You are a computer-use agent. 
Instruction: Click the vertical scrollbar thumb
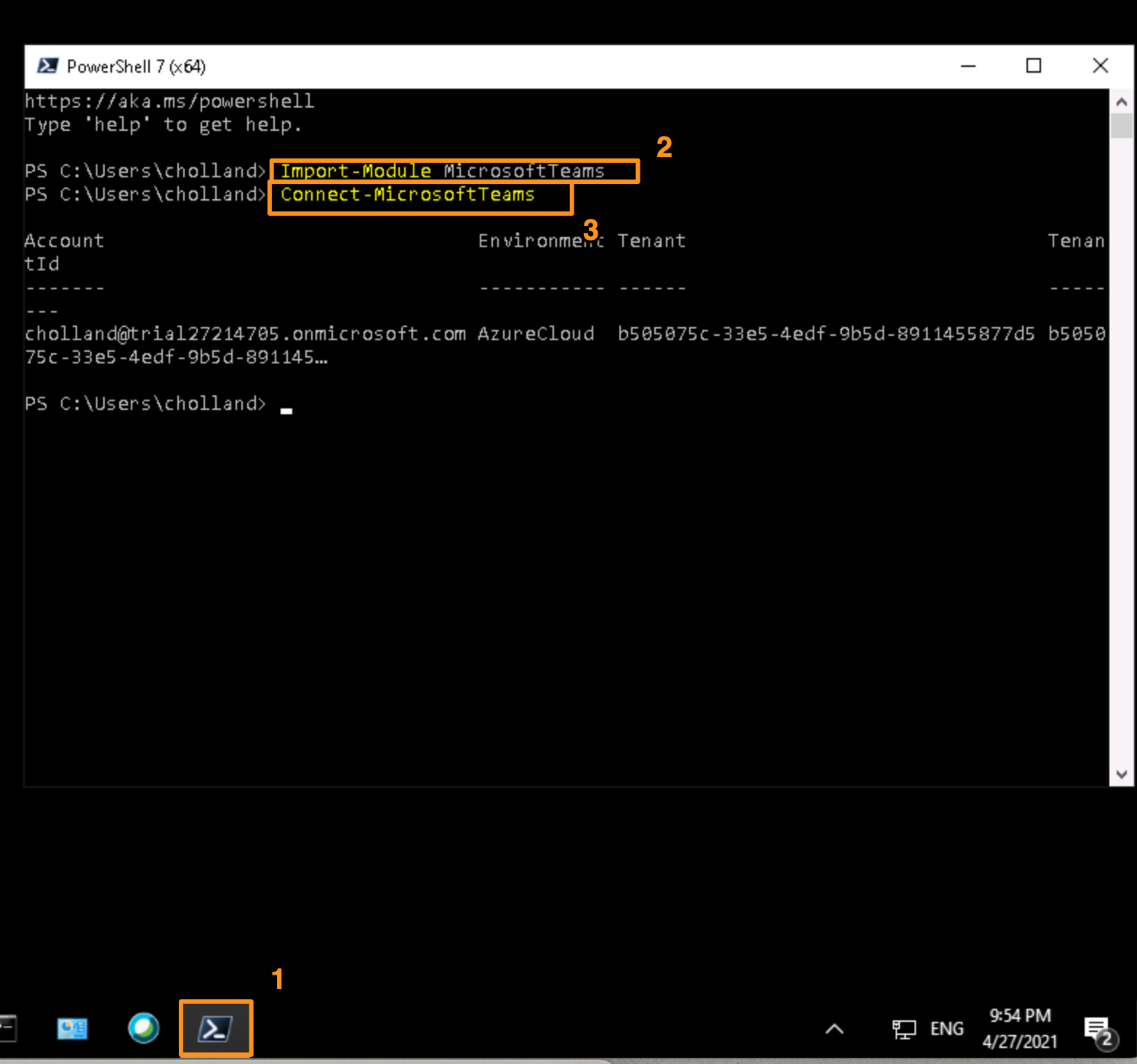click(x=1121, y=126)
